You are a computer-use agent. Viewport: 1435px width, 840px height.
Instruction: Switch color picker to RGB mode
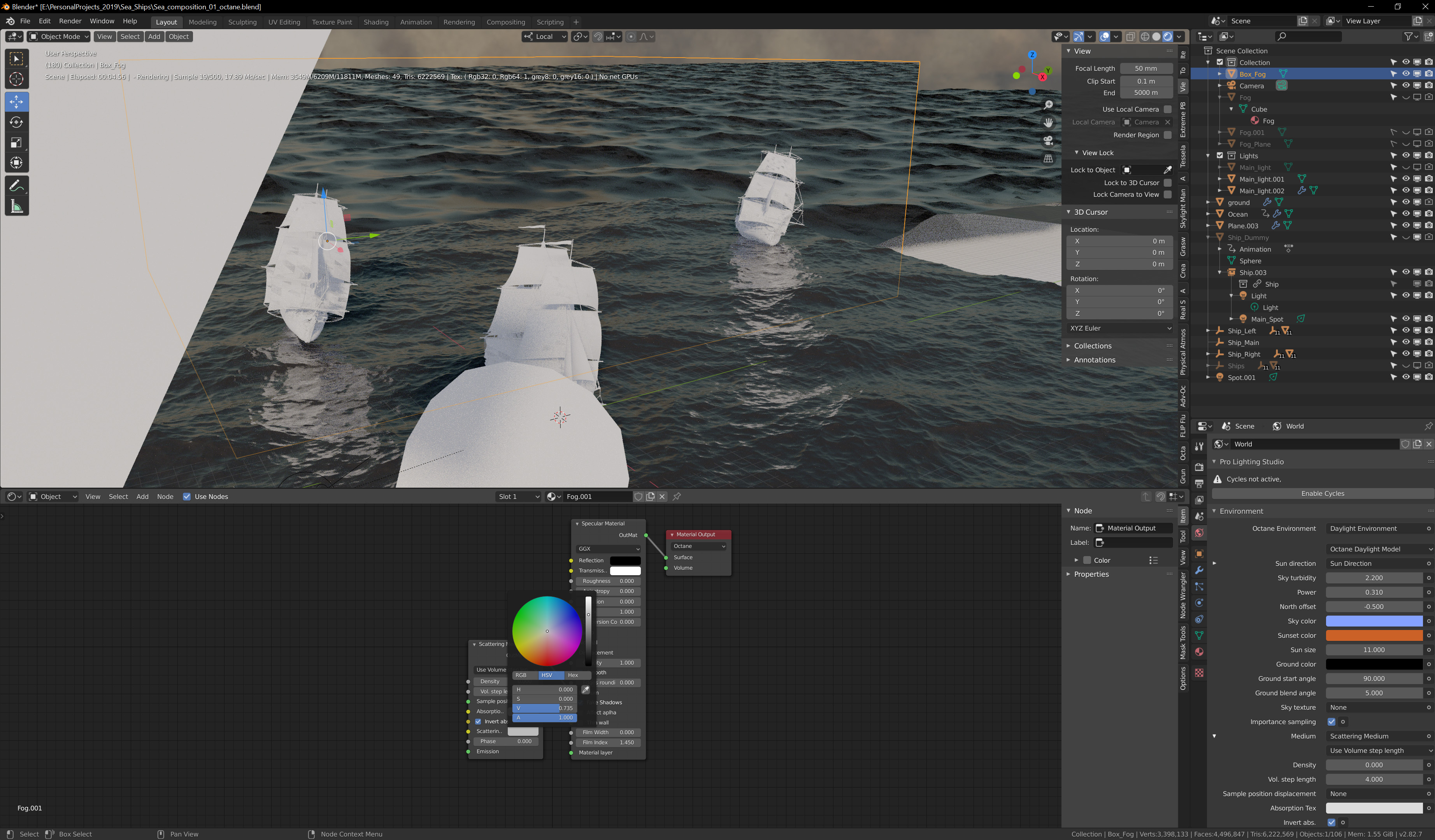coord(521,675)
